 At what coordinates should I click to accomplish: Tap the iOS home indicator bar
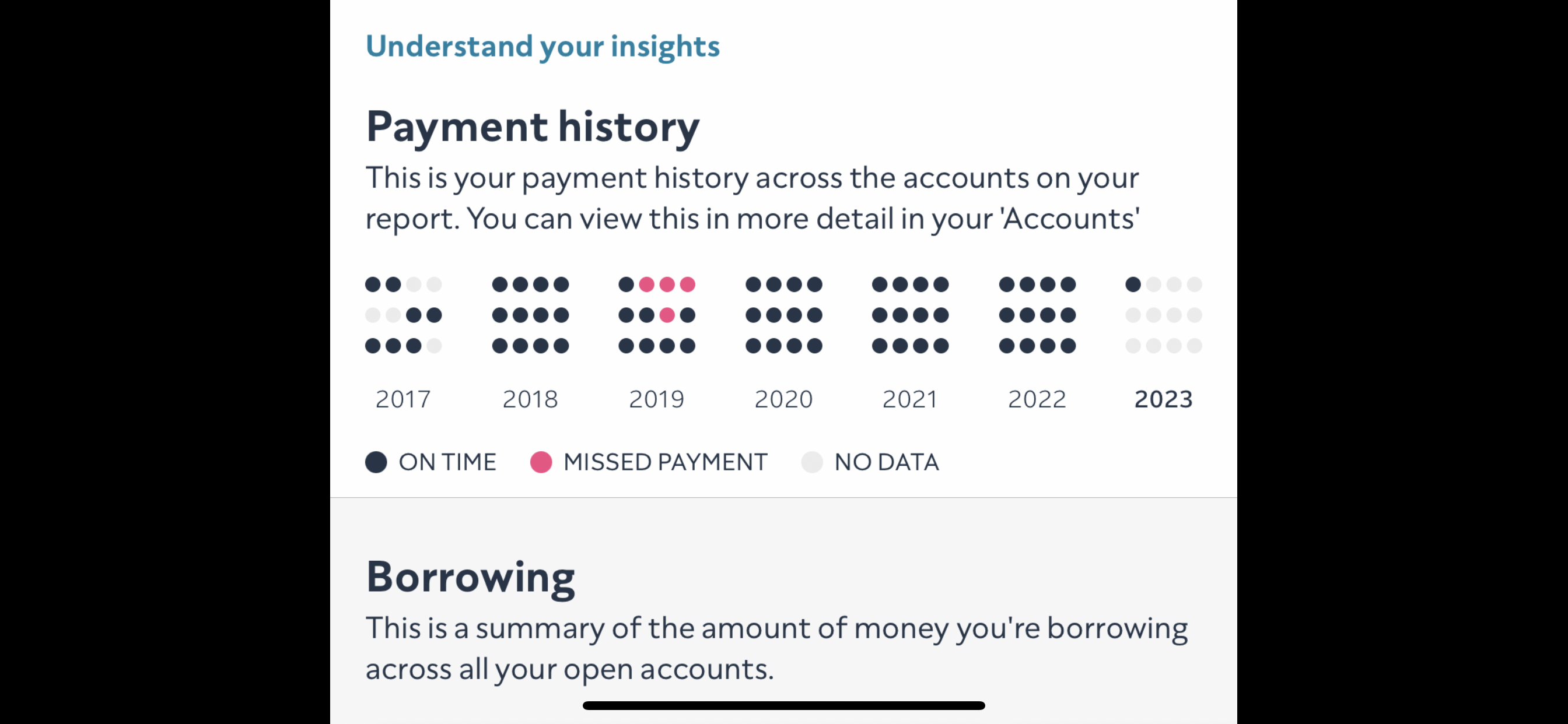tap(783, 705)
